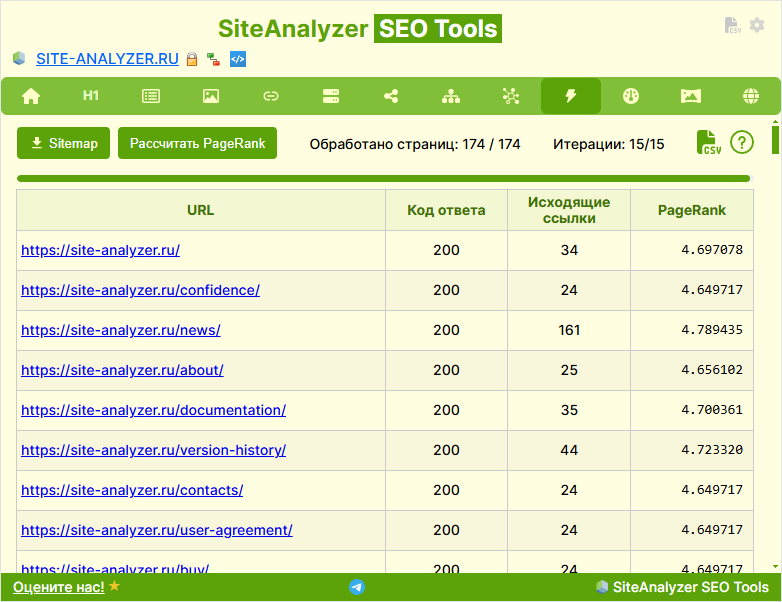
Task: Open the server info tab icon
Action: pos(331,96)
